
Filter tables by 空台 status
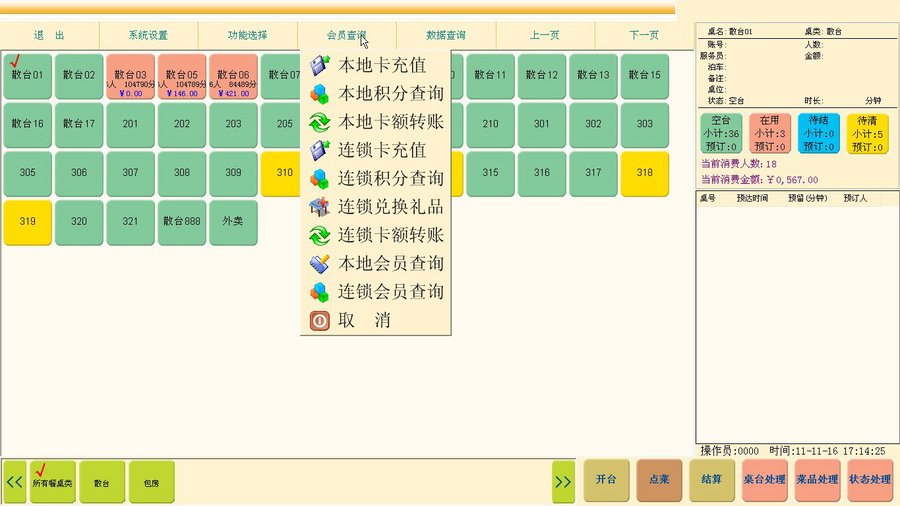[721, 133]
